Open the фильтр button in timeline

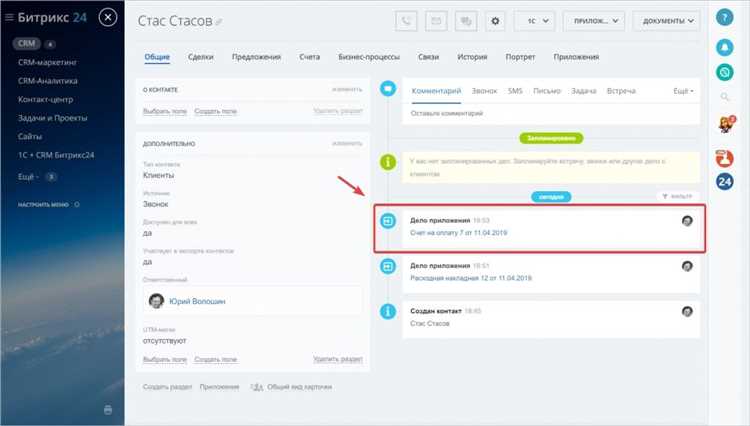coord(677,196)
